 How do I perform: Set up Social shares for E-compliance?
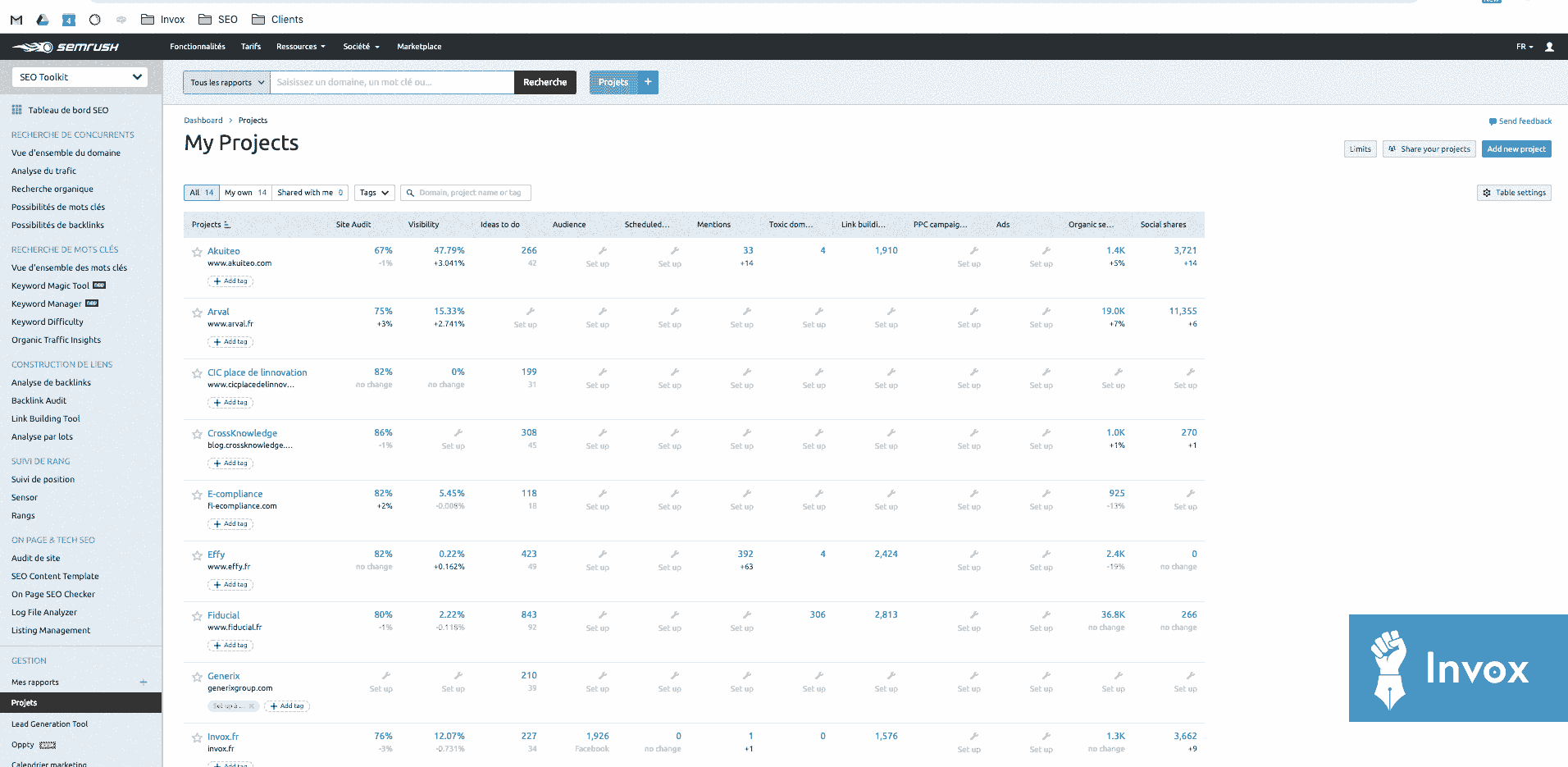click(x=1186, y=500)
